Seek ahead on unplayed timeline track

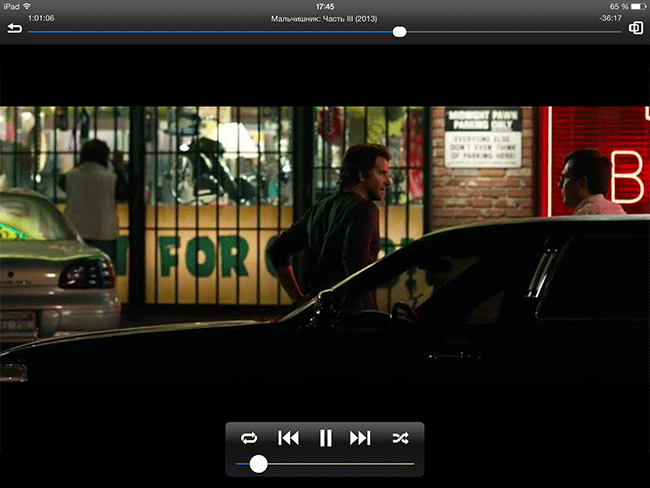click(x=514, y=32)
